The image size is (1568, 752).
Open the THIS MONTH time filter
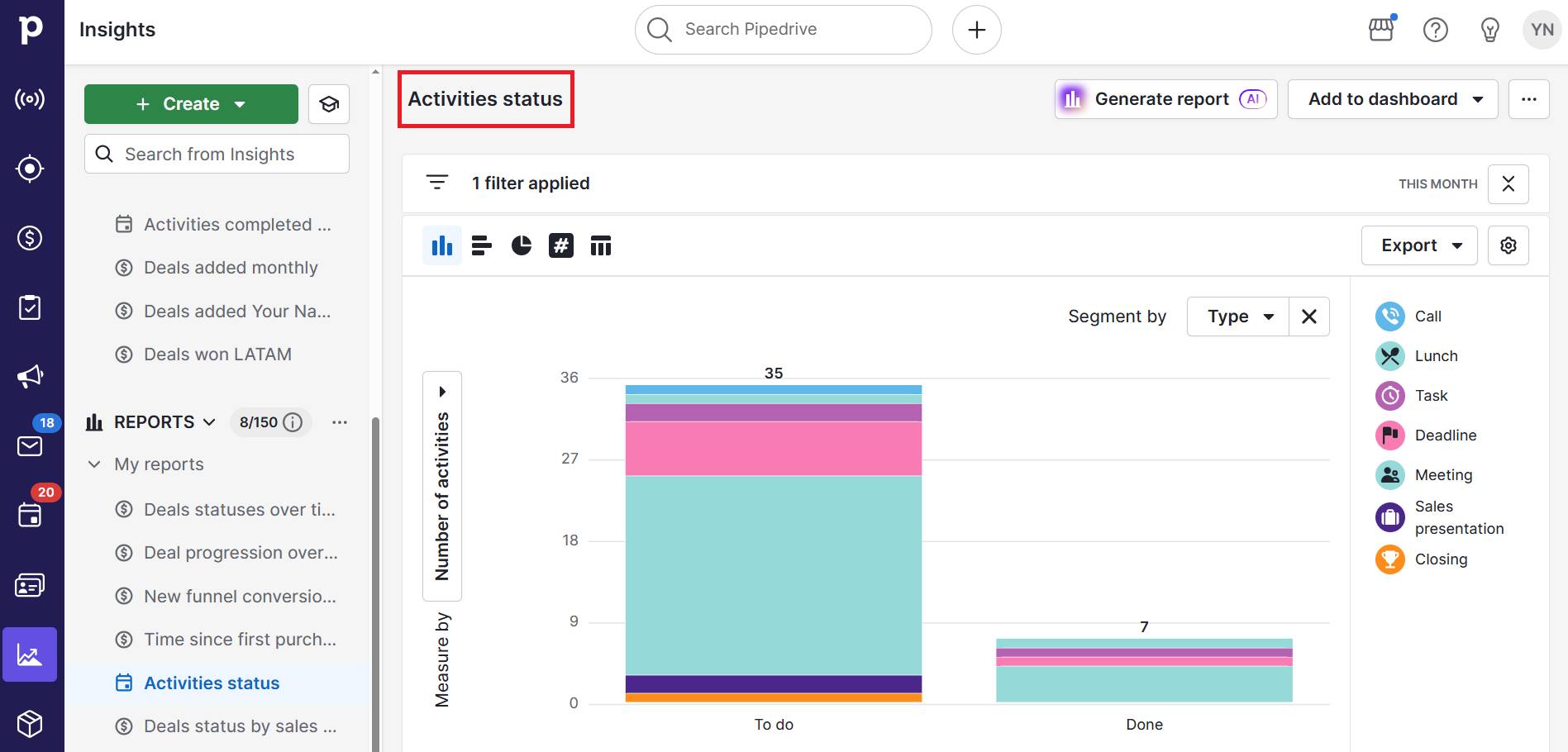(1437, 183)
